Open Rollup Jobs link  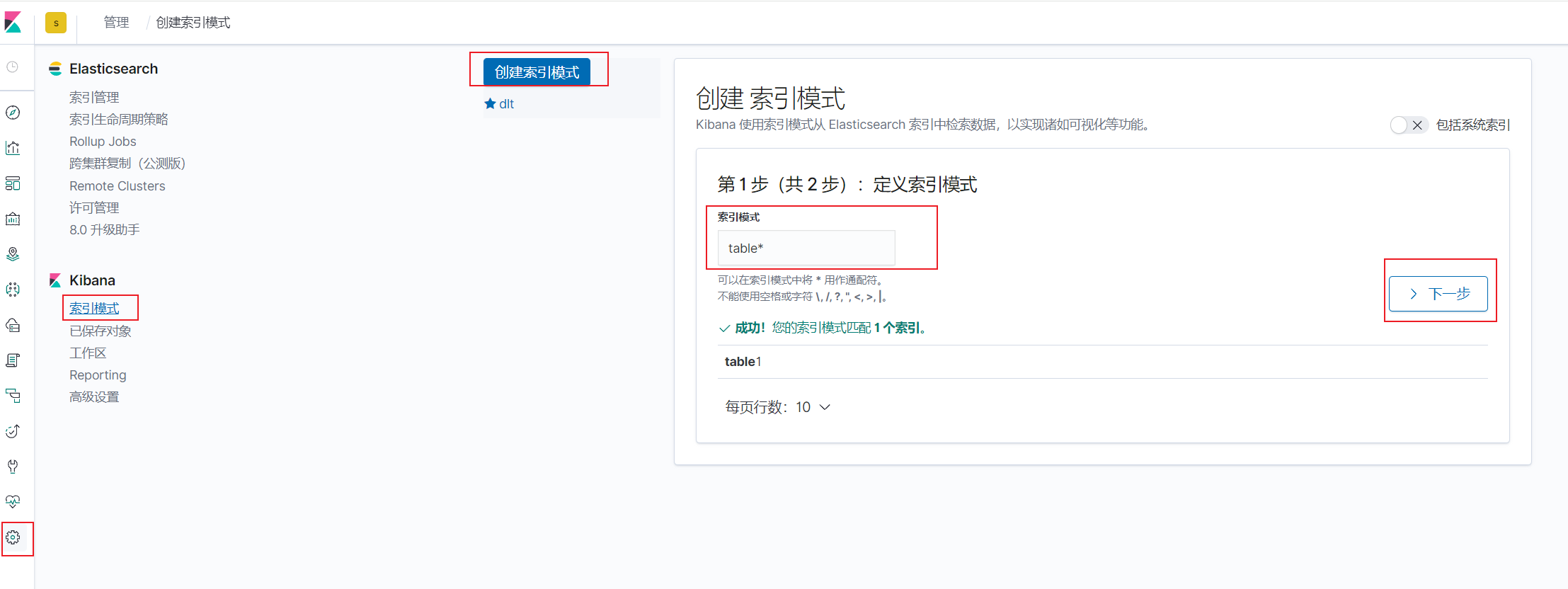[103, 142]
